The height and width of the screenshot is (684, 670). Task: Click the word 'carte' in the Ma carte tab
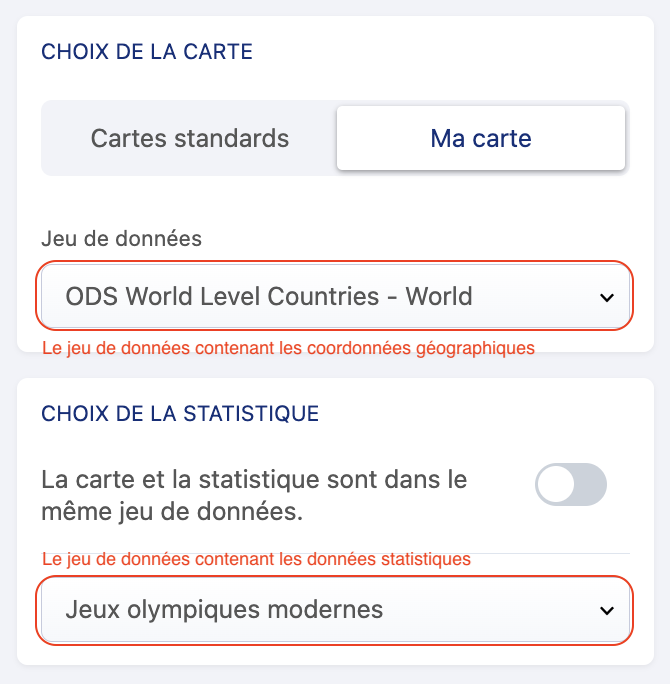[502, 138]
